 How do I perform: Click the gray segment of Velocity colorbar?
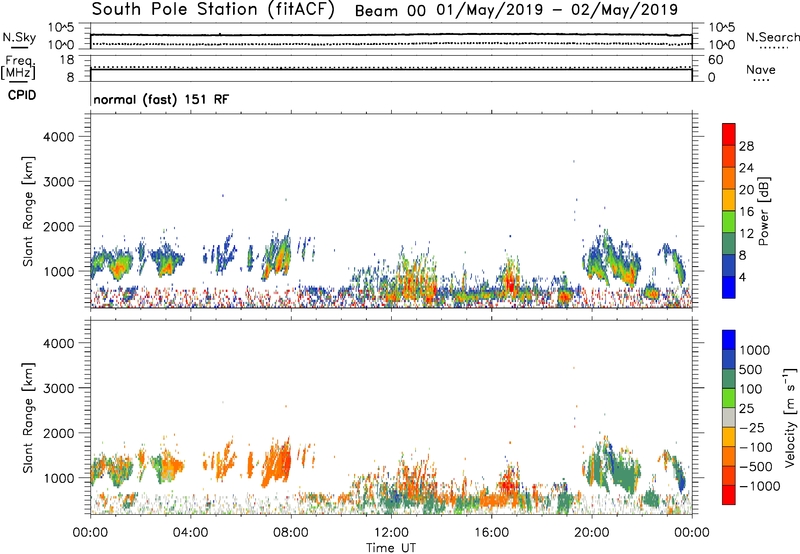[x=729, y=418]
